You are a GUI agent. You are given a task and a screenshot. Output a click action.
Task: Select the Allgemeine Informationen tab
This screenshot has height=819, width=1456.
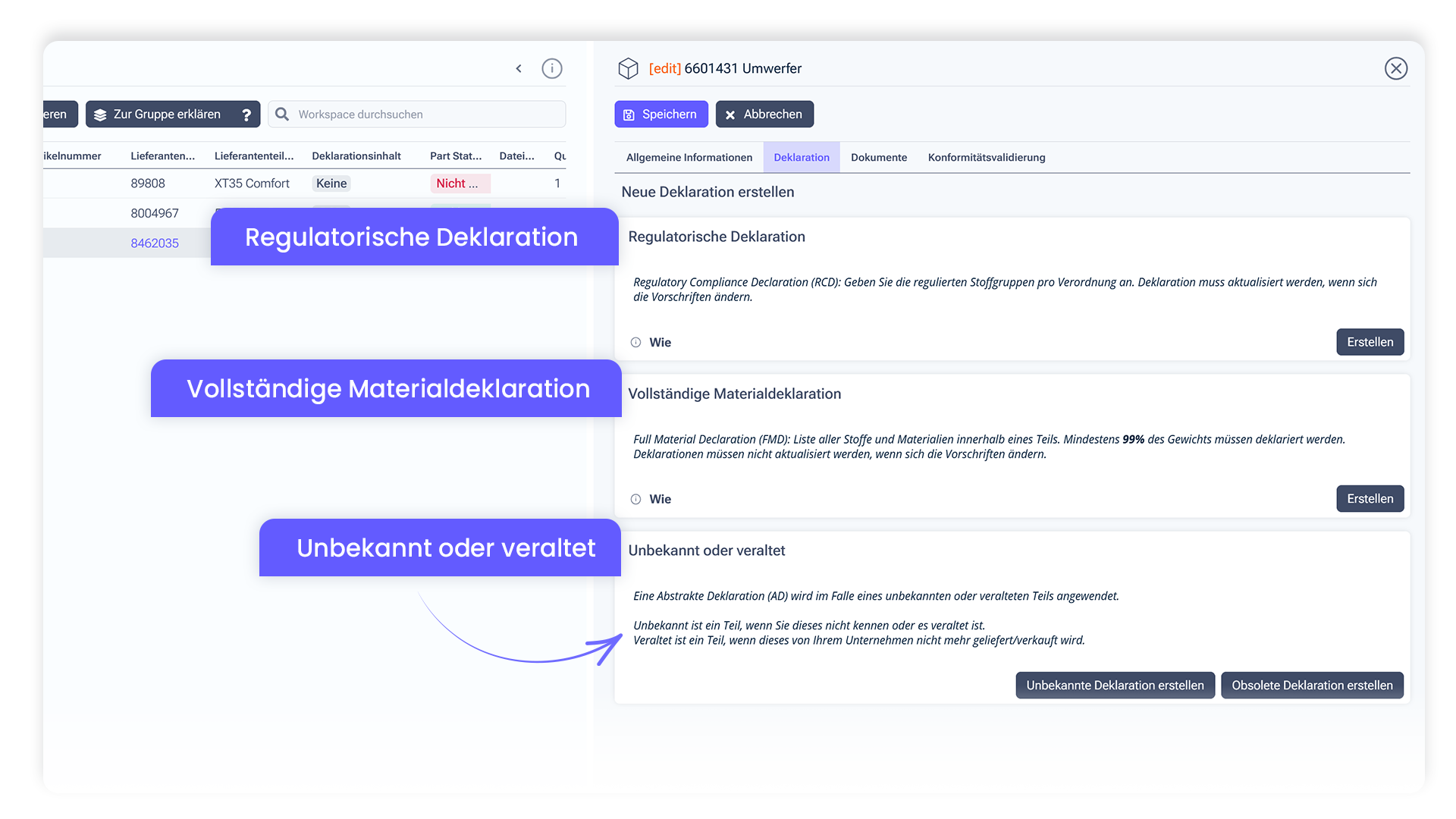click(x=688, y=157)
